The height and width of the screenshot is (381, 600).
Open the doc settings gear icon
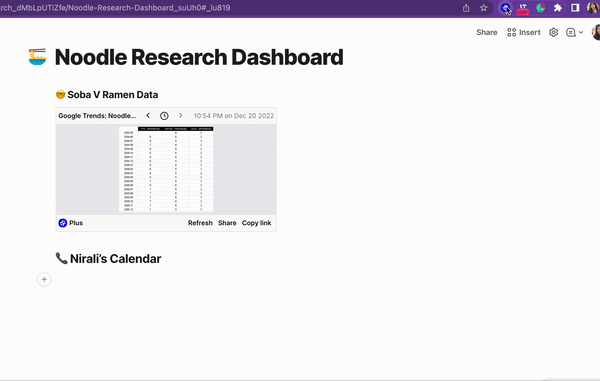coord(553,33)
